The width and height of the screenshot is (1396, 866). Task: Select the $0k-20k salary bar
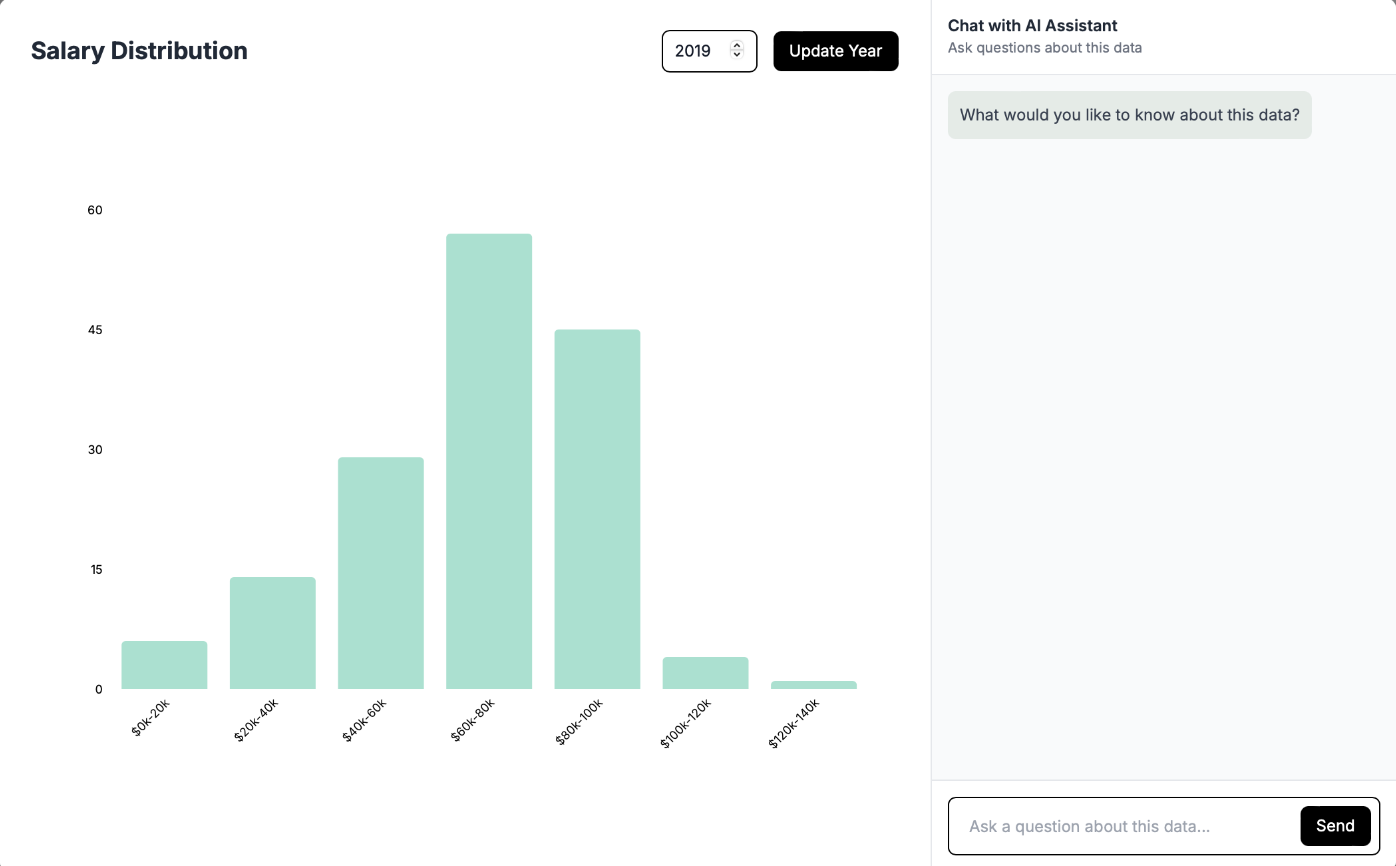click(164, 665)
